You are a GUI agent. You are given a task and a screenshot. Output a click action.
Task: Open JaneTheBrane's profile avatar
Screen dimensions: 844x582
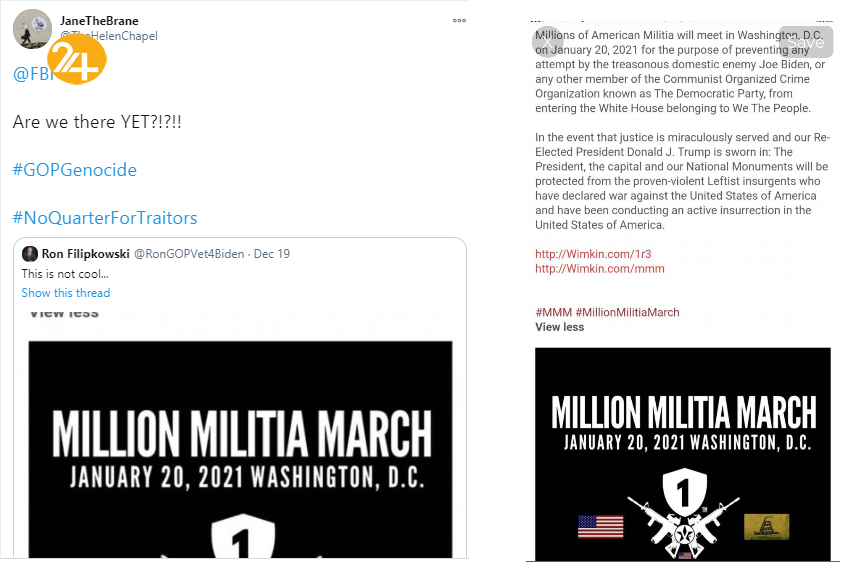click(x=32, y=29)
